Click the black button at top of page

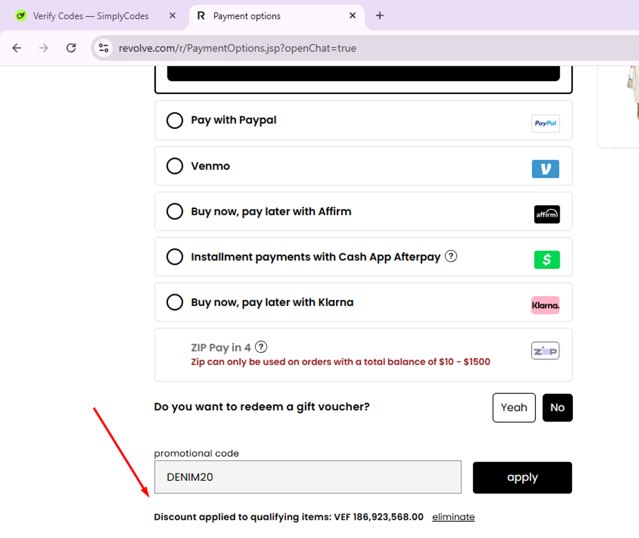click(x=363, y=73)
